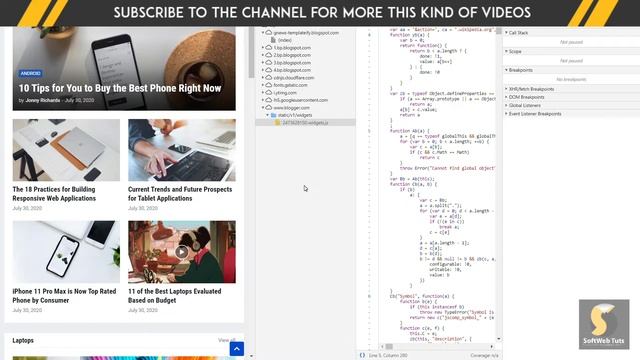Expand the DOM Breakpoints section

(506, 97)
